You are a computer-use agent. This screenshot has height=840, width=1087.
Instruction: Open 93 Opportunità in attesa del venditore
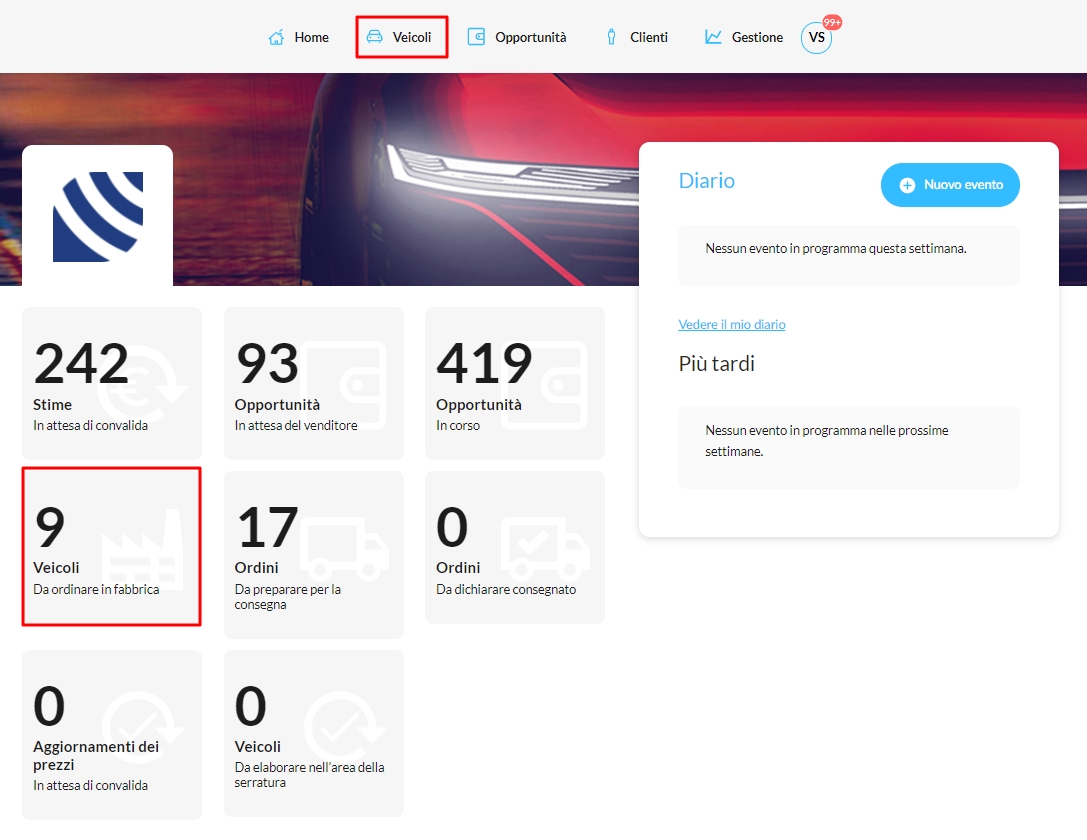tap(313, 383)
